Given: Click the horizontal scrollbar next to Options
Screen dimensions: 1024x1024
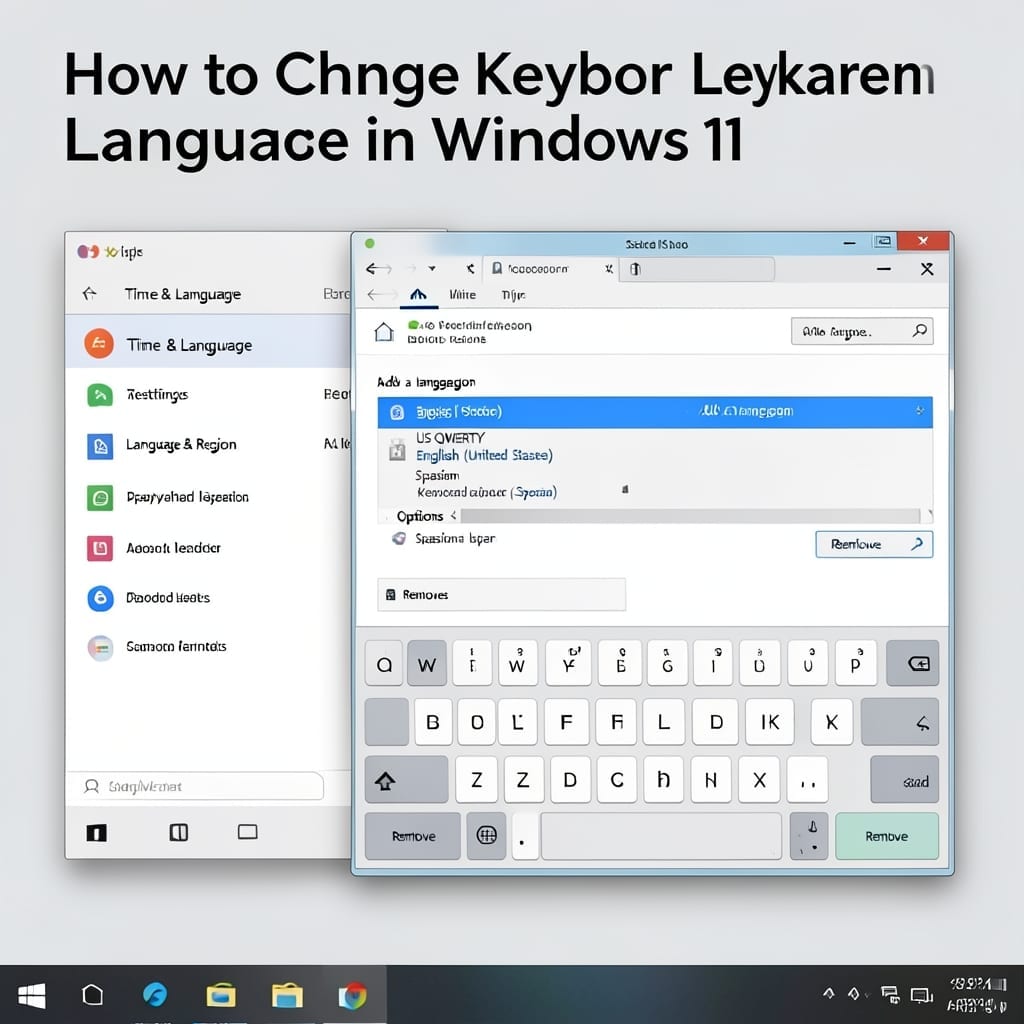Looking at the screenshot, I should (x=690, y=516).
